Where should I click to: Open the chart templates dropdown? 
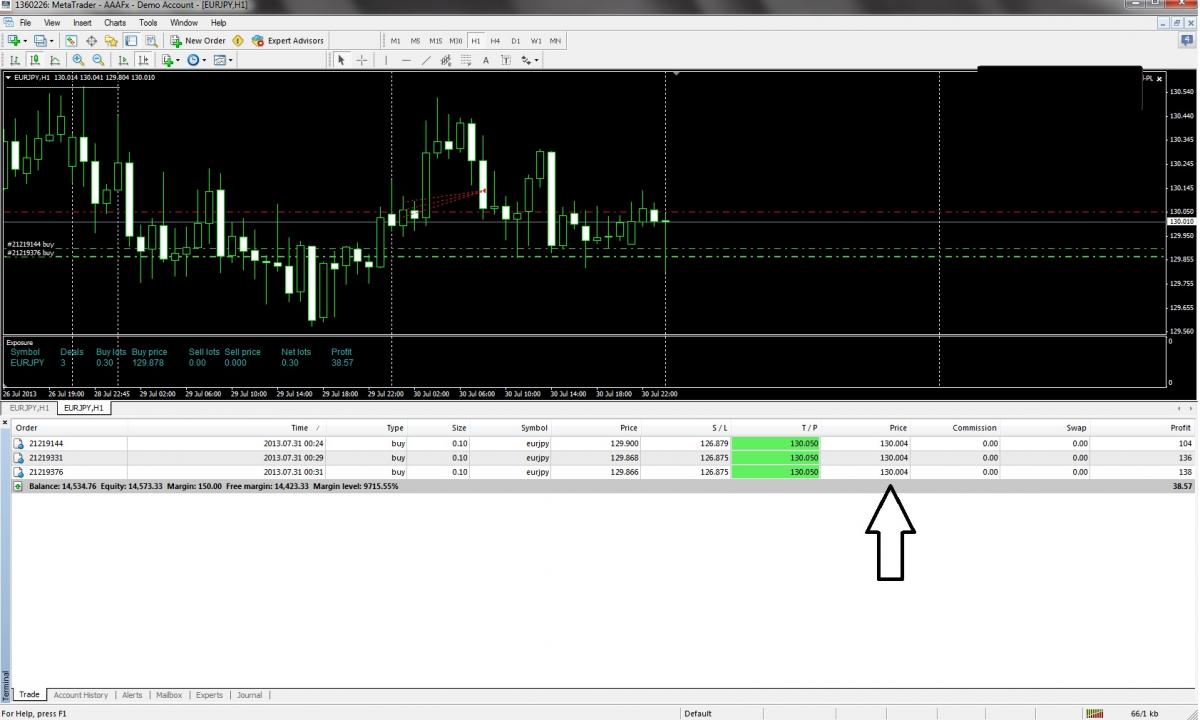point(231,60)
